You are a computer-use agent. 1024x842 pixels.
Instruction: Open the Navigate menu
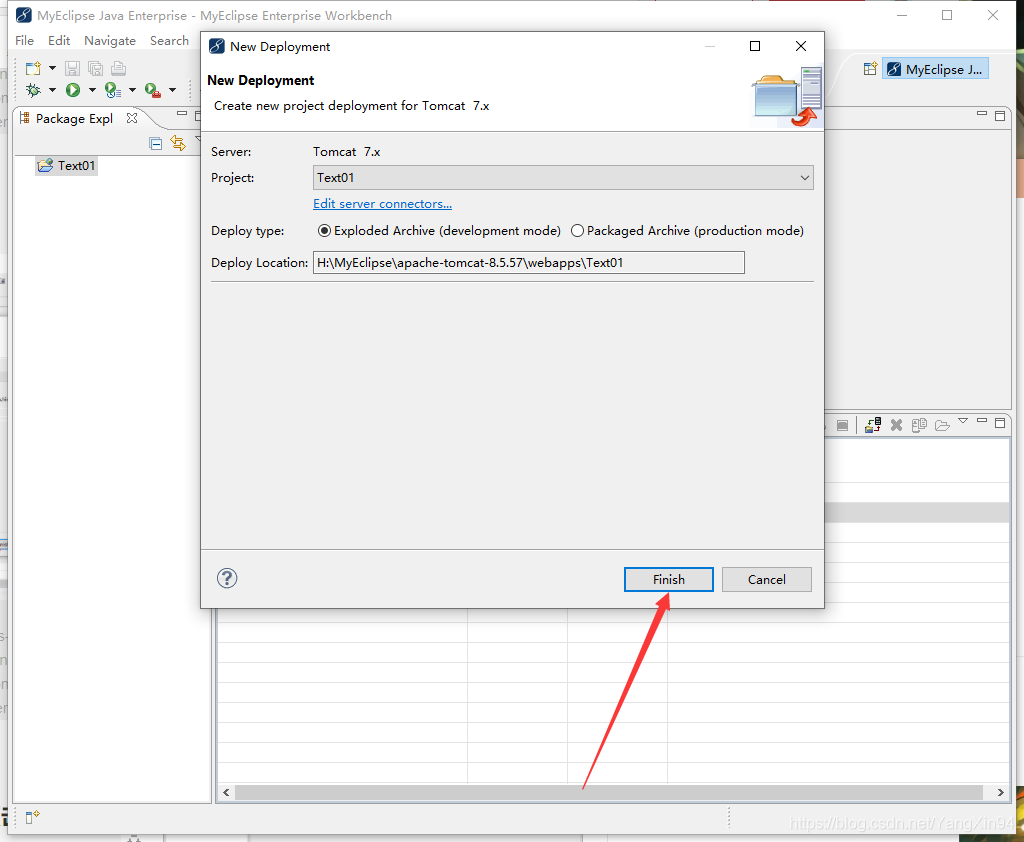pos(110,40)
